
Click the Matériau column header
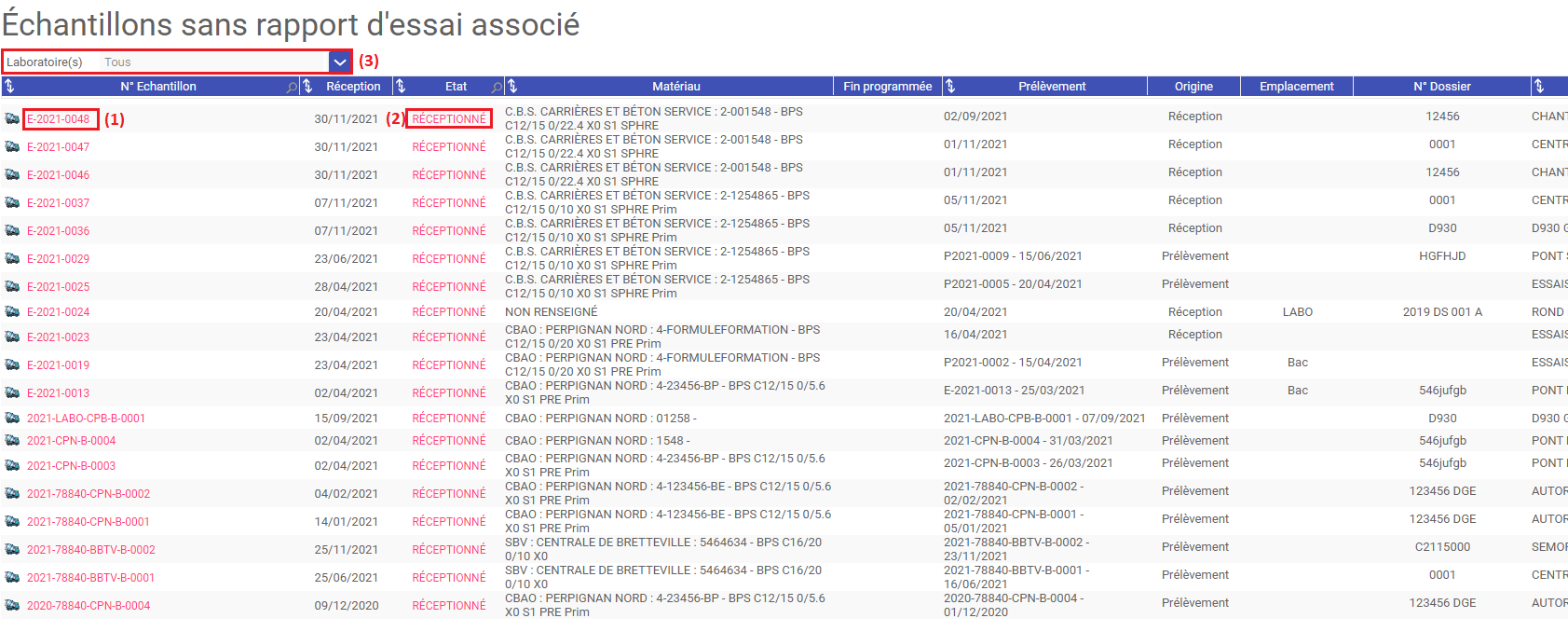click(676, 87)
